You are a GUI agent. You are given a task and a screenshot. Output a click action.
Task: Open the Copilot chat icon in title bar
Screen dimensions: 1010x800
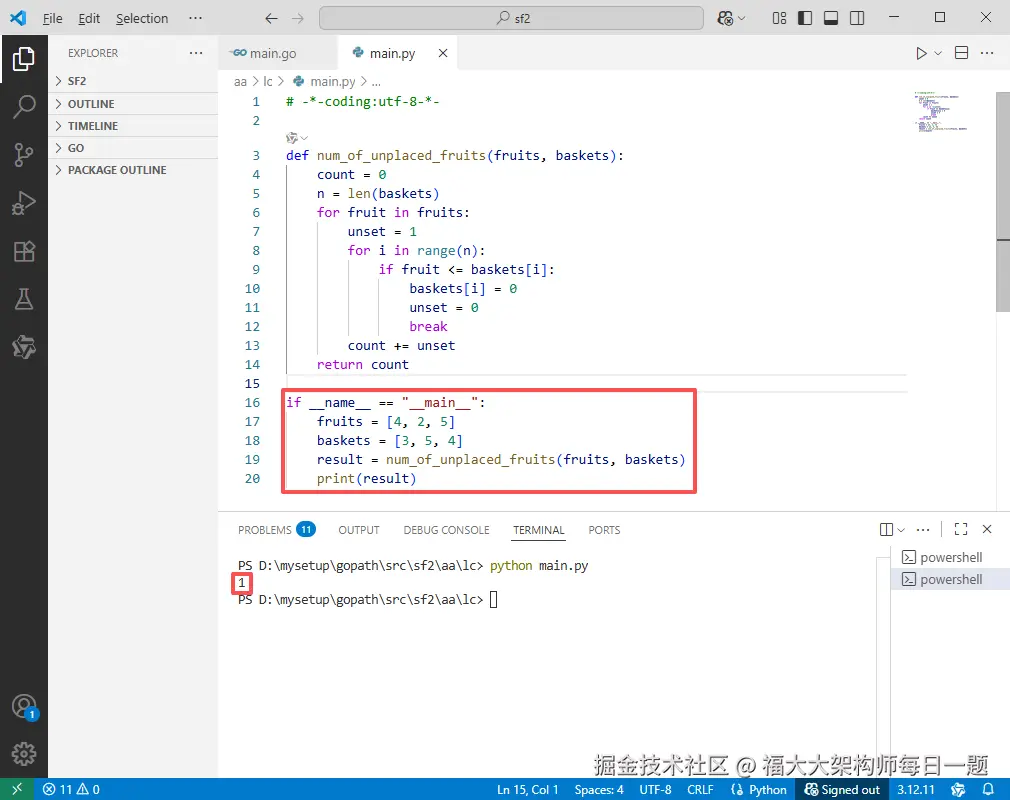[725, 19]
